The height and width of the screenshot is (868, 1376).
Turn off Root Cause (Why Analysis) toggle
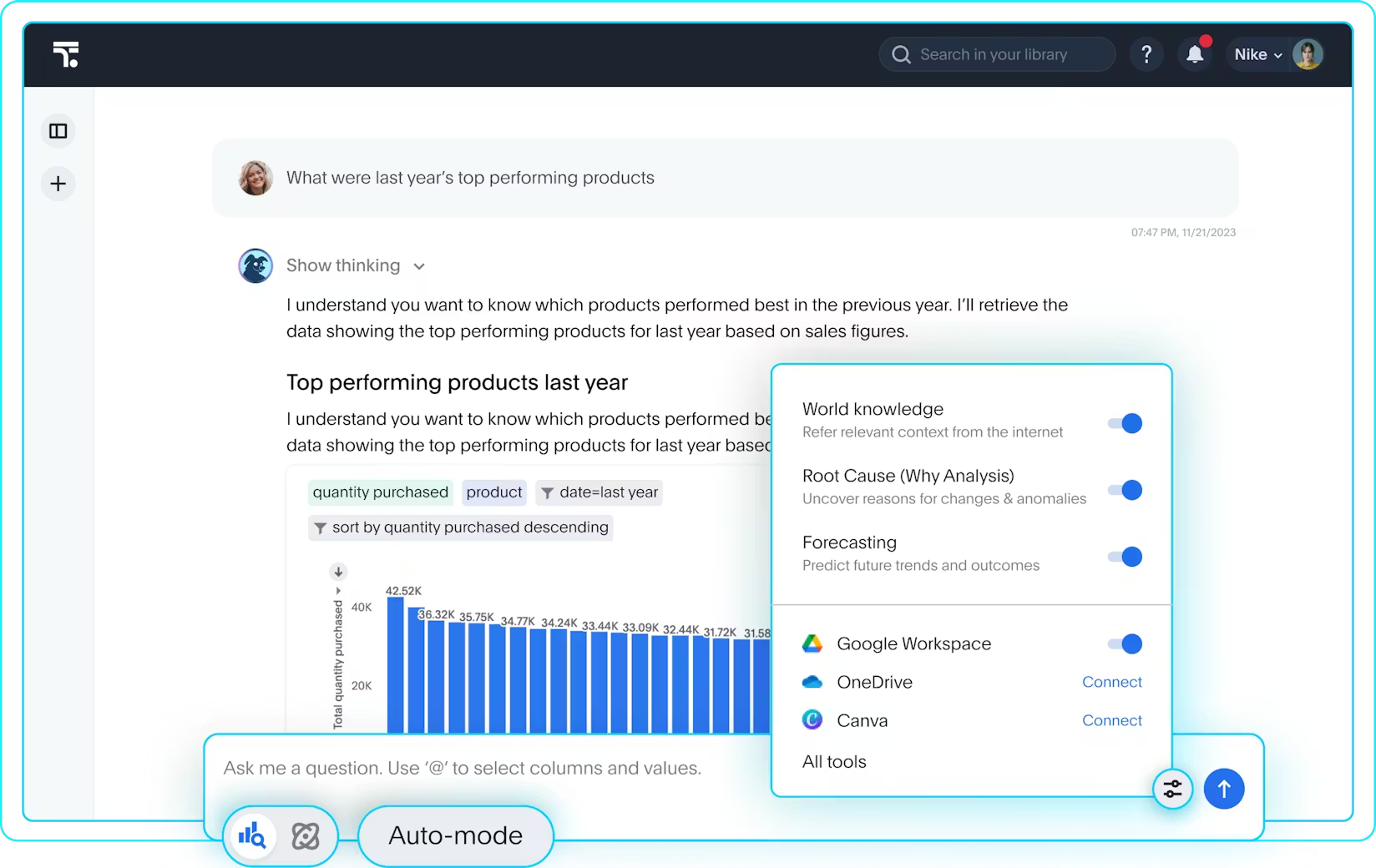click(x=1125, y=490)
